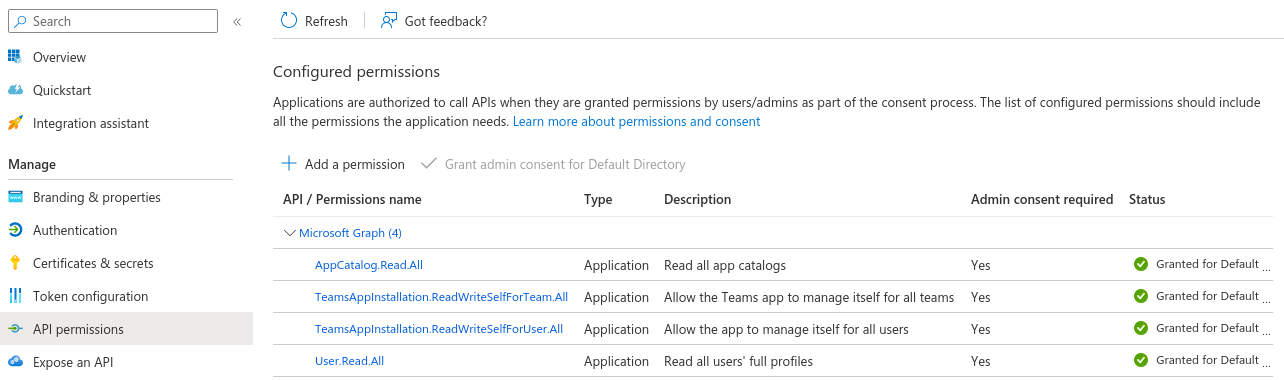The height and width of the screenshot is (380, 1284).
Task: Click 'Allow the app to manage itself for all users'
Action: pos(786,329)
